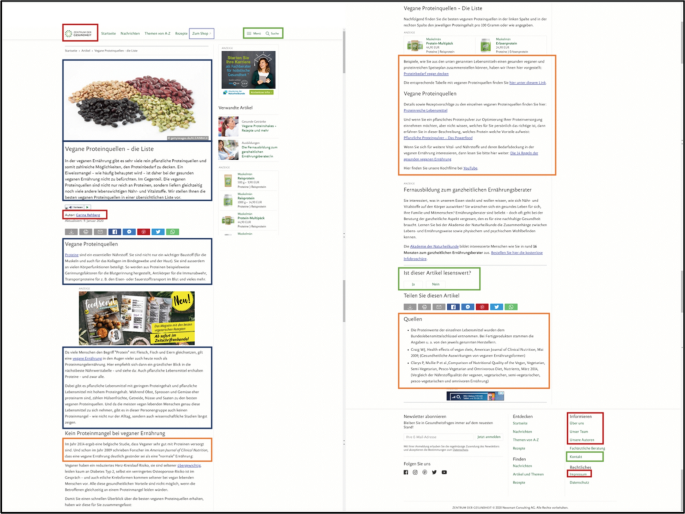Open the Menü hamburger icon in header
685x514 pixels.
249,33
